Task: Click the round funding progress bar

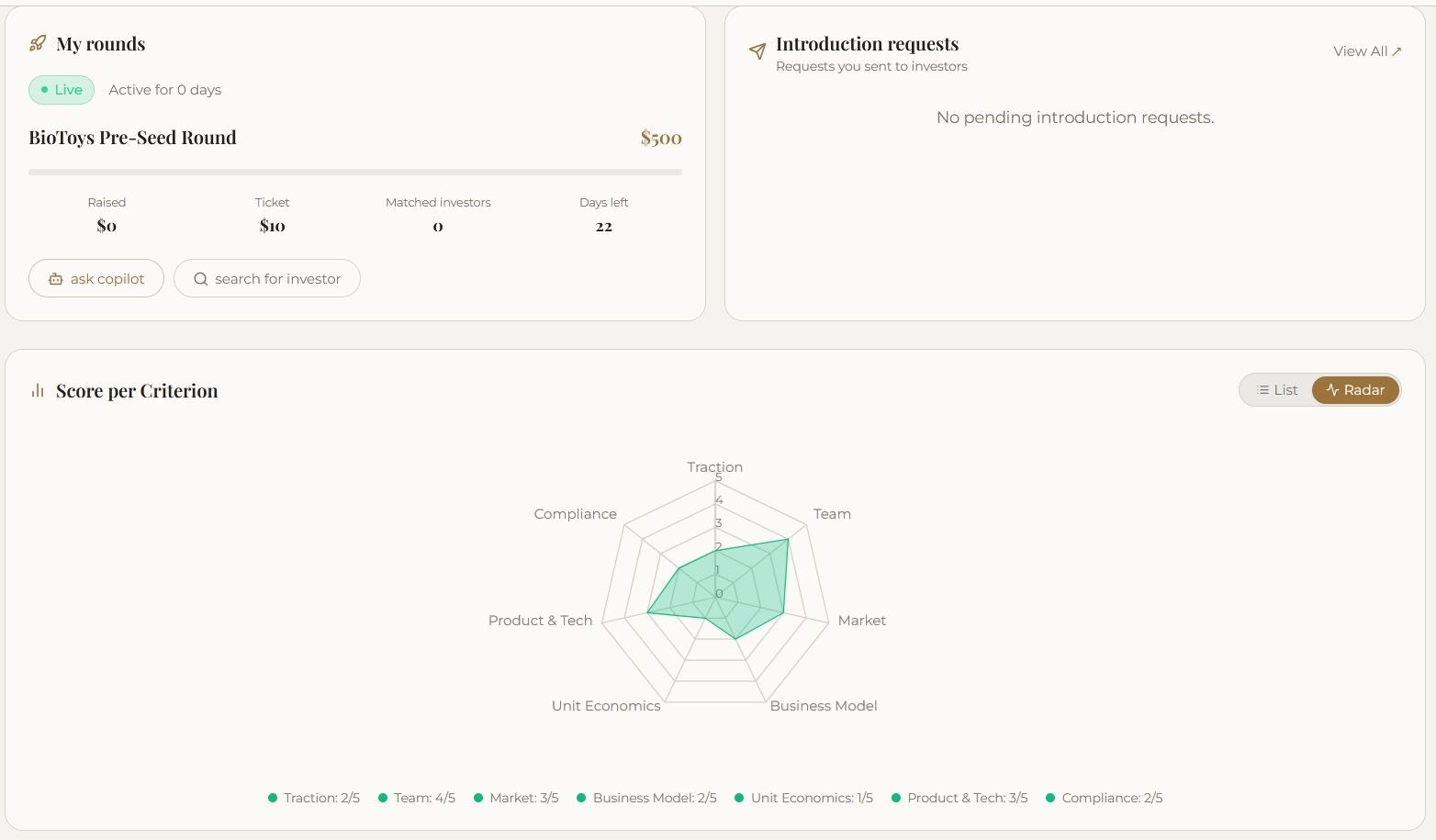Action: coord(354,172)
